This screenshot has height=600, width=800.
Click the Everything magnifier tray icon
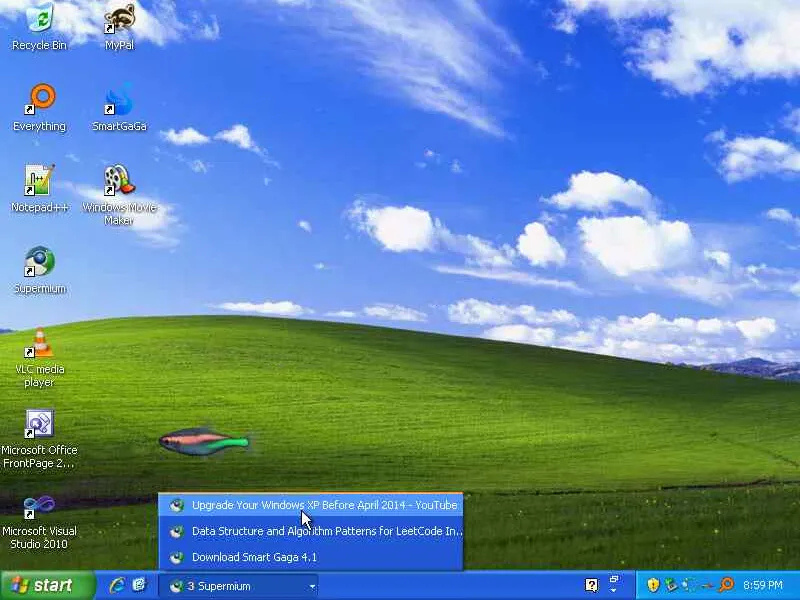click(x=727, y=585)
